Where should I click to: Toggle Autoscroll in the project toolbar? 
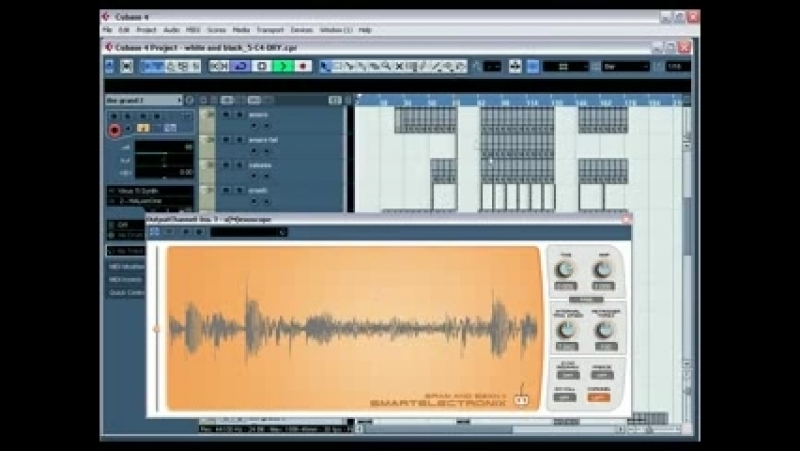(515, 66)
